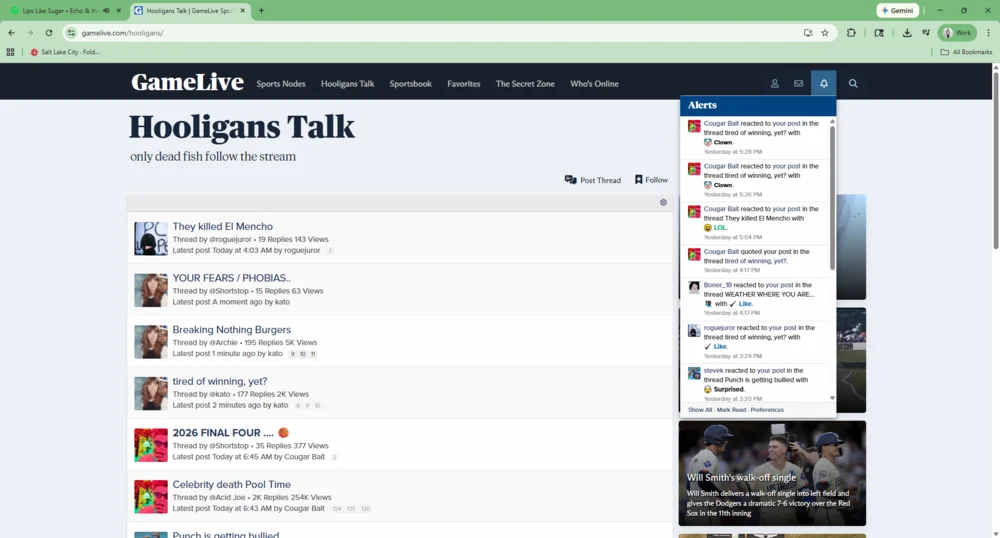1000x538 pixels.
Task: Bookmark this page with the star icon
Action: 825,33
